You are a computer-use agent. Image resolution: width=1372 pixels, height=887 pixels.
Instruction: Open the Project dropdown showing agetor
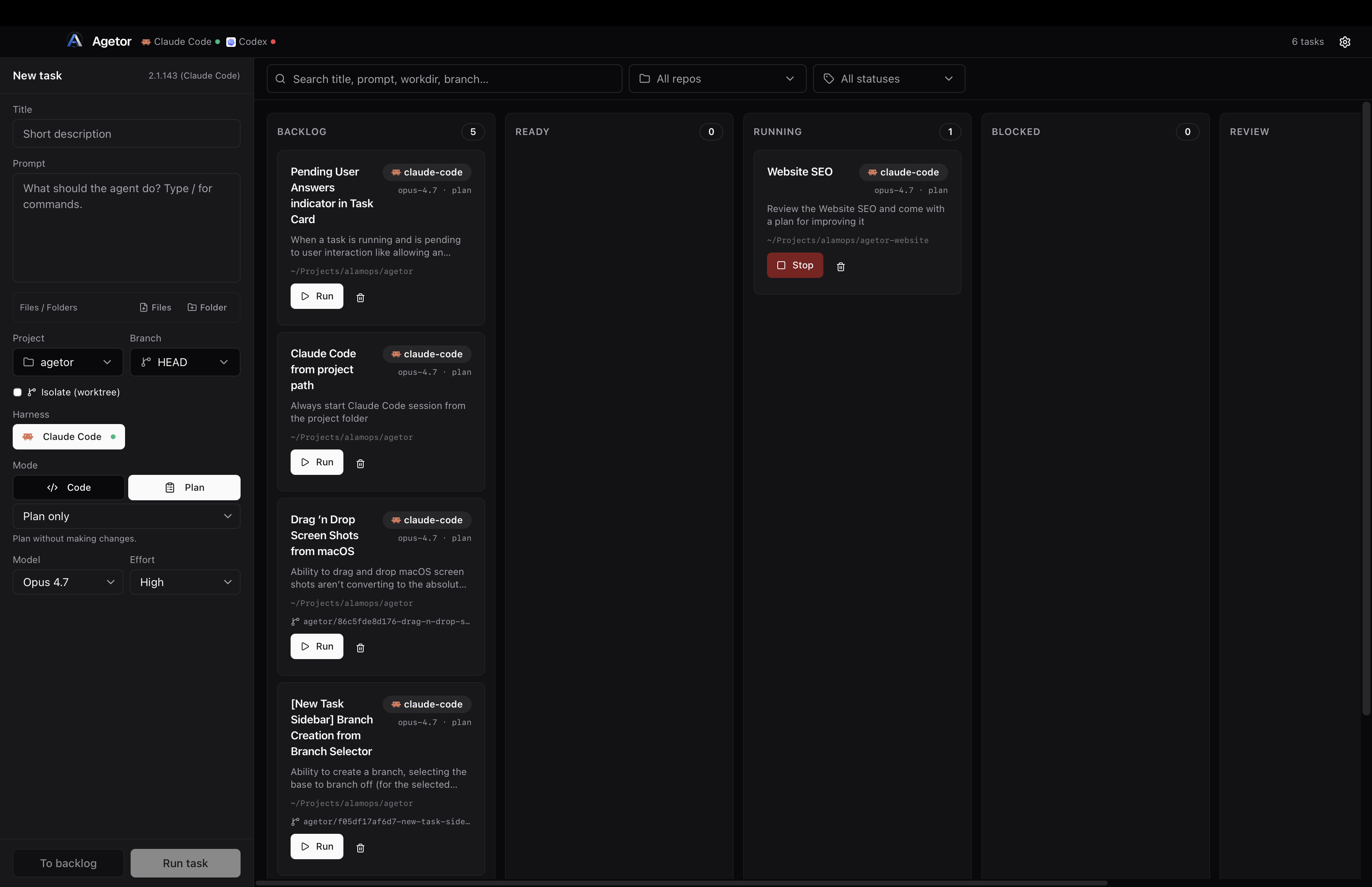tap(68, 362)
